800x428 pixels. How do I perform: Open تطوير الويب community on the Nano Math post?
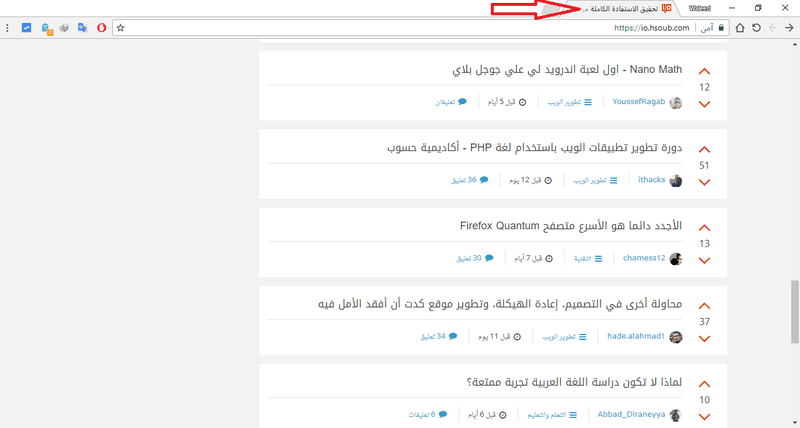[570, 103]
